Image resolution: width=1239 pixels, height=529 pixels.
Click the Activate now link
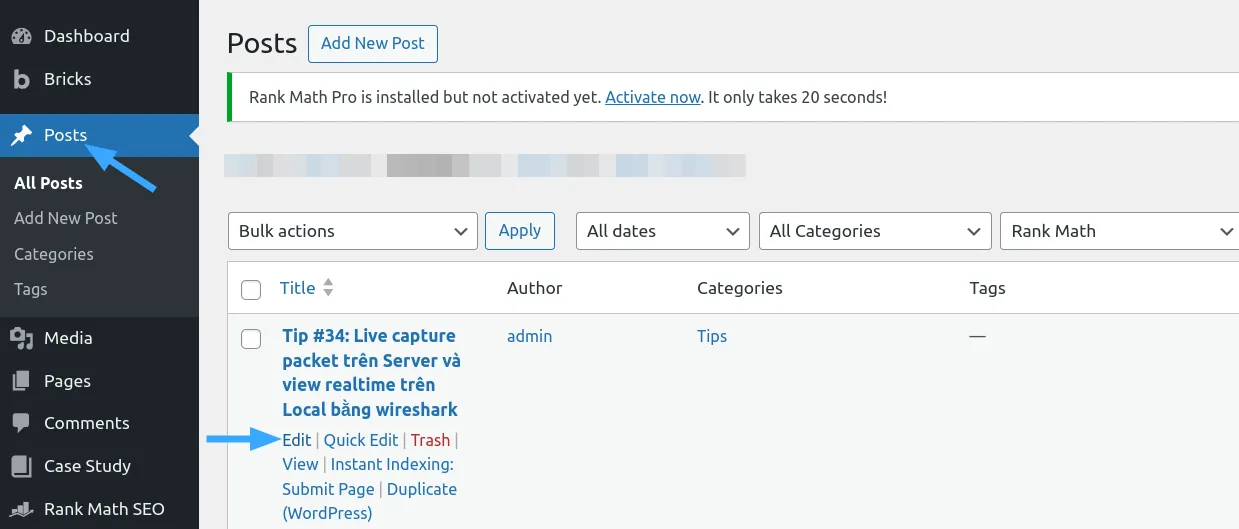[x=652, y=97]
